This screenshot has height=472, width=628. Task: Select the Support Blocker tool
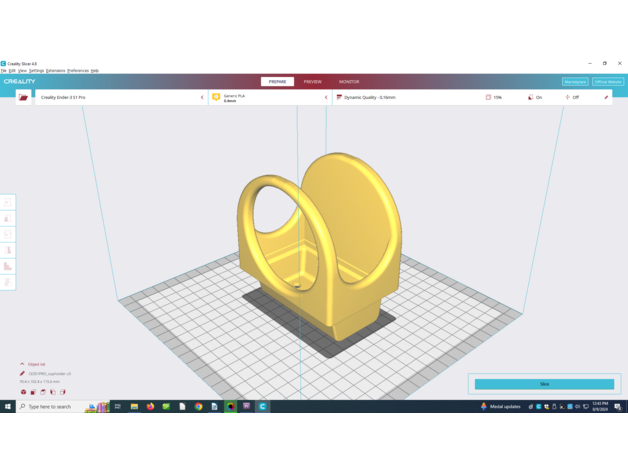click(8, 282)
